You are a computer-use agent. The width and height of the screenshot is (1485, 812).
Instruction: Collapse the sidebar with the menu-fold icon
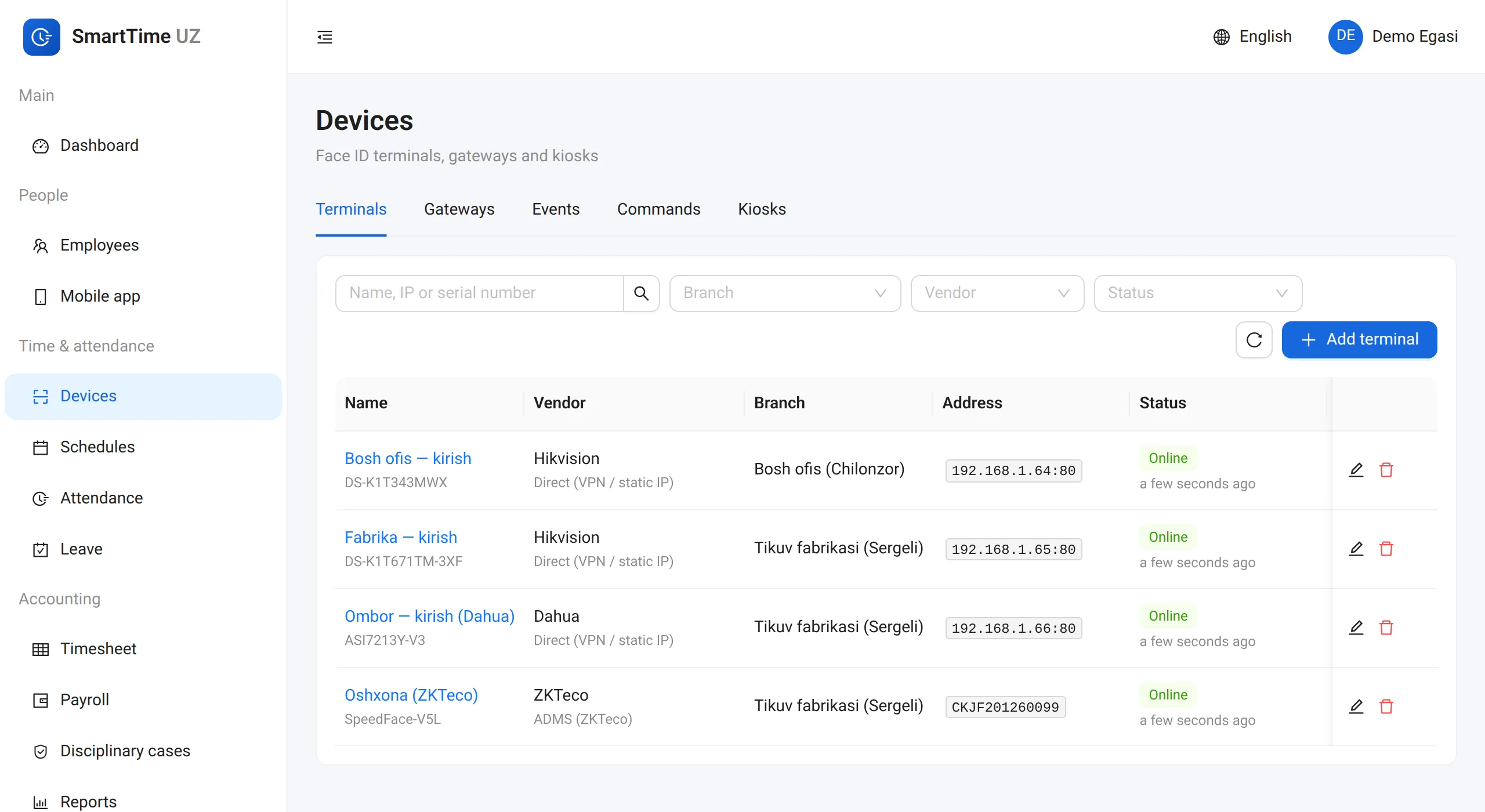pyautogui.click(x=325, y=37)
